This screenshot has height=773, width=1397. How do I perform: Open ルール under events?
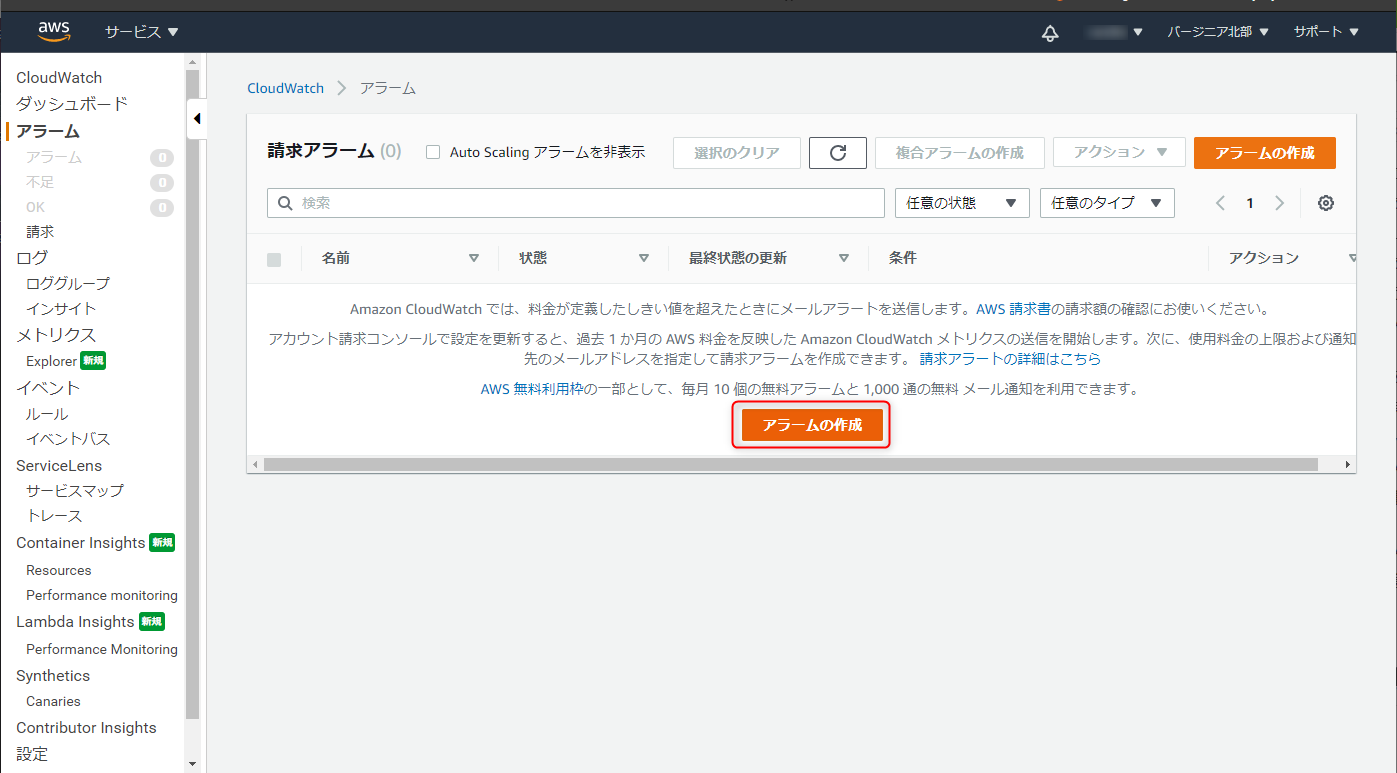[47, 414]
